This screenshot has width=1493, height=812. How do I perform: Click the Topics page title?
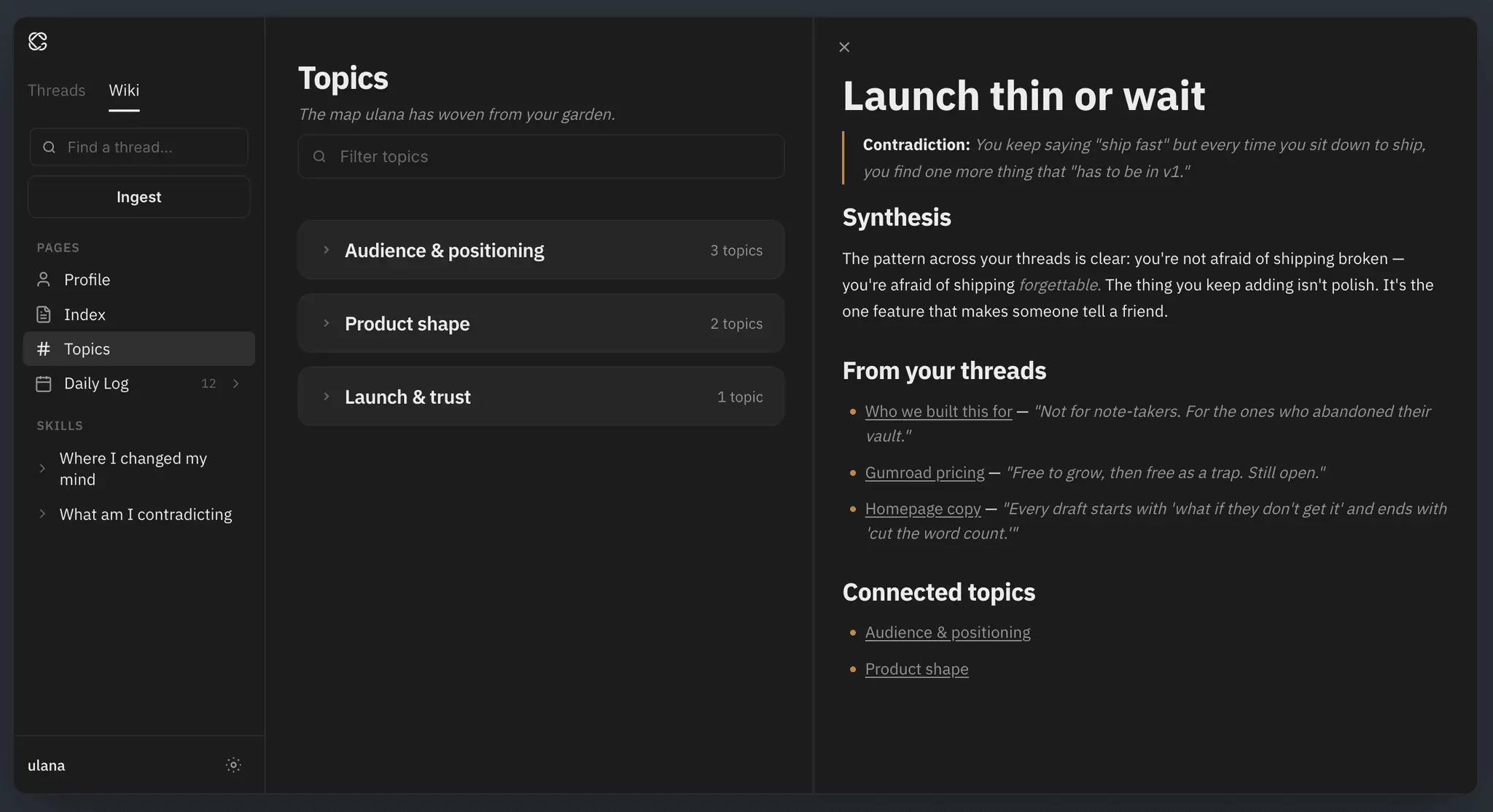pos(343,78)
